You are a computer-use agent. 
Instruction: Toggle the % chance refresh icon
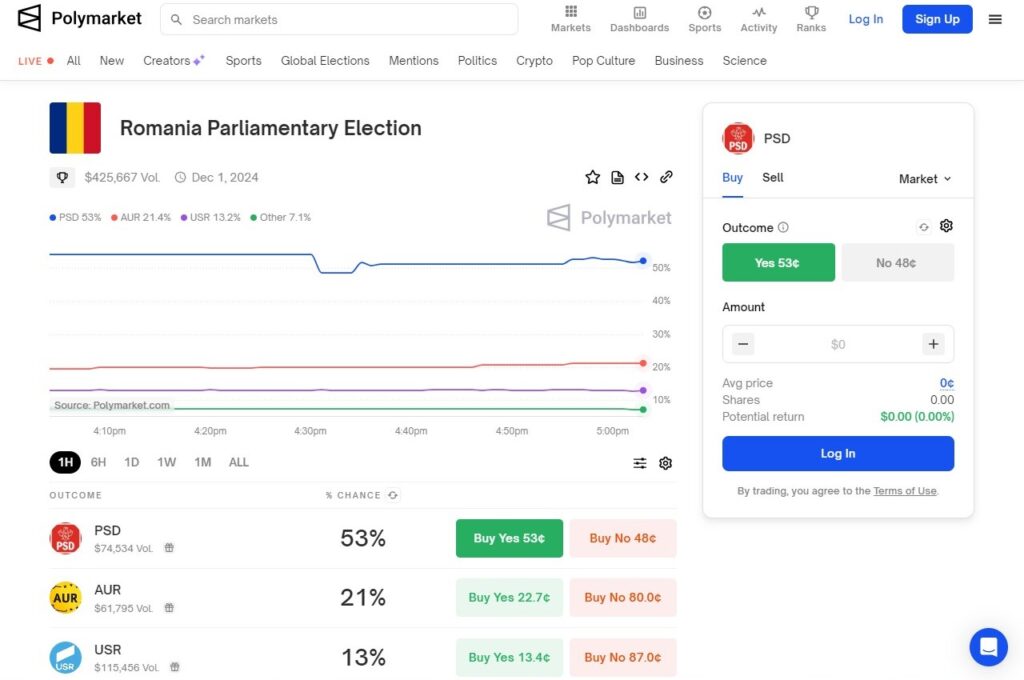pyautogui.click(x=392, y=495)
